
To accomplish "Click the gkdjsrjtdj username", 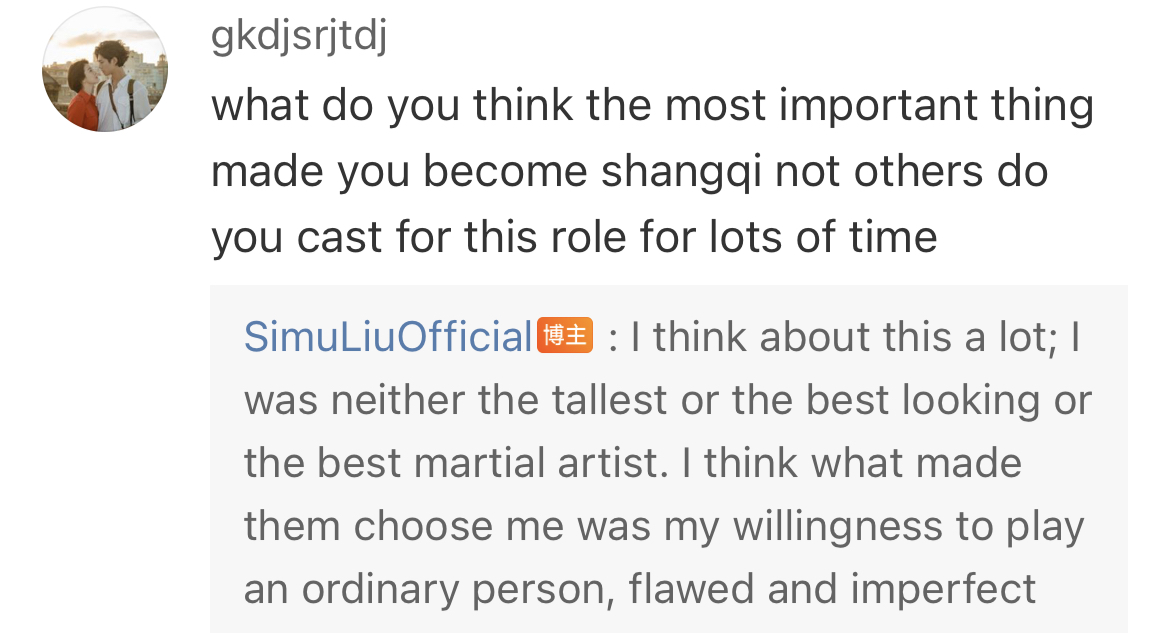I will pos(298,40).
